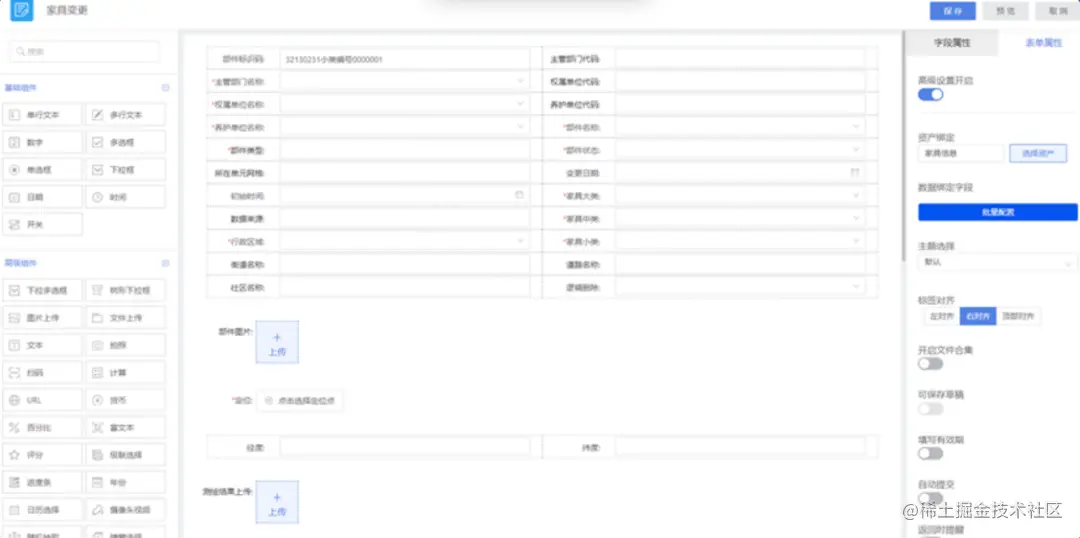Screen dimensions: 1080x538
Task: Add the 图片上传 image upload component
Action: coord(42,318)
